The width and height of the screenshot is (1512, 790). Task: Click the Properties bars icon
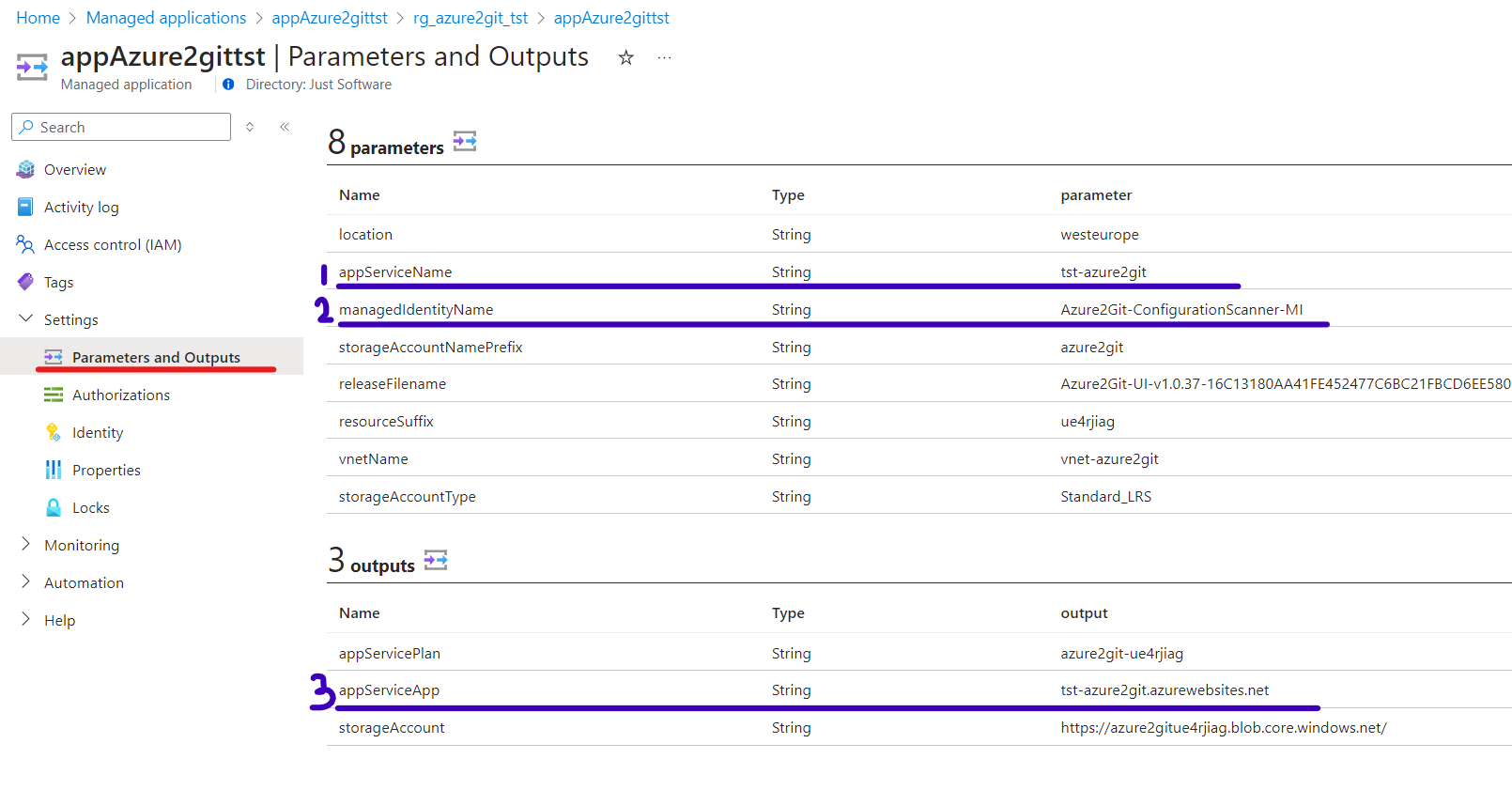pos(54,470)
